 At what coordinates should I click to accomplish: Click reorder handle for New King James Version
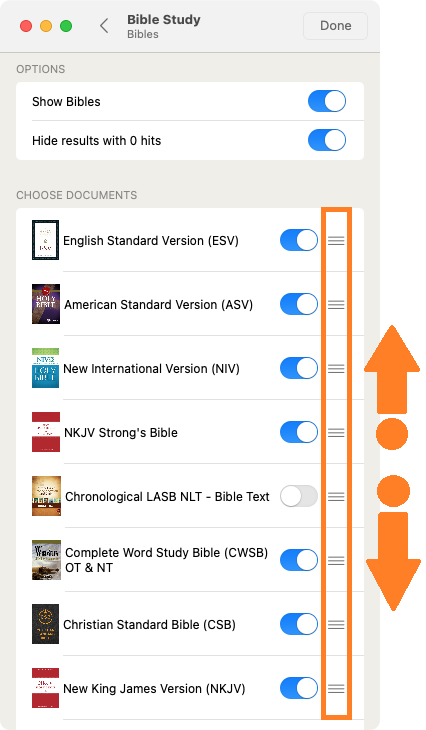[x=336, y=689]
